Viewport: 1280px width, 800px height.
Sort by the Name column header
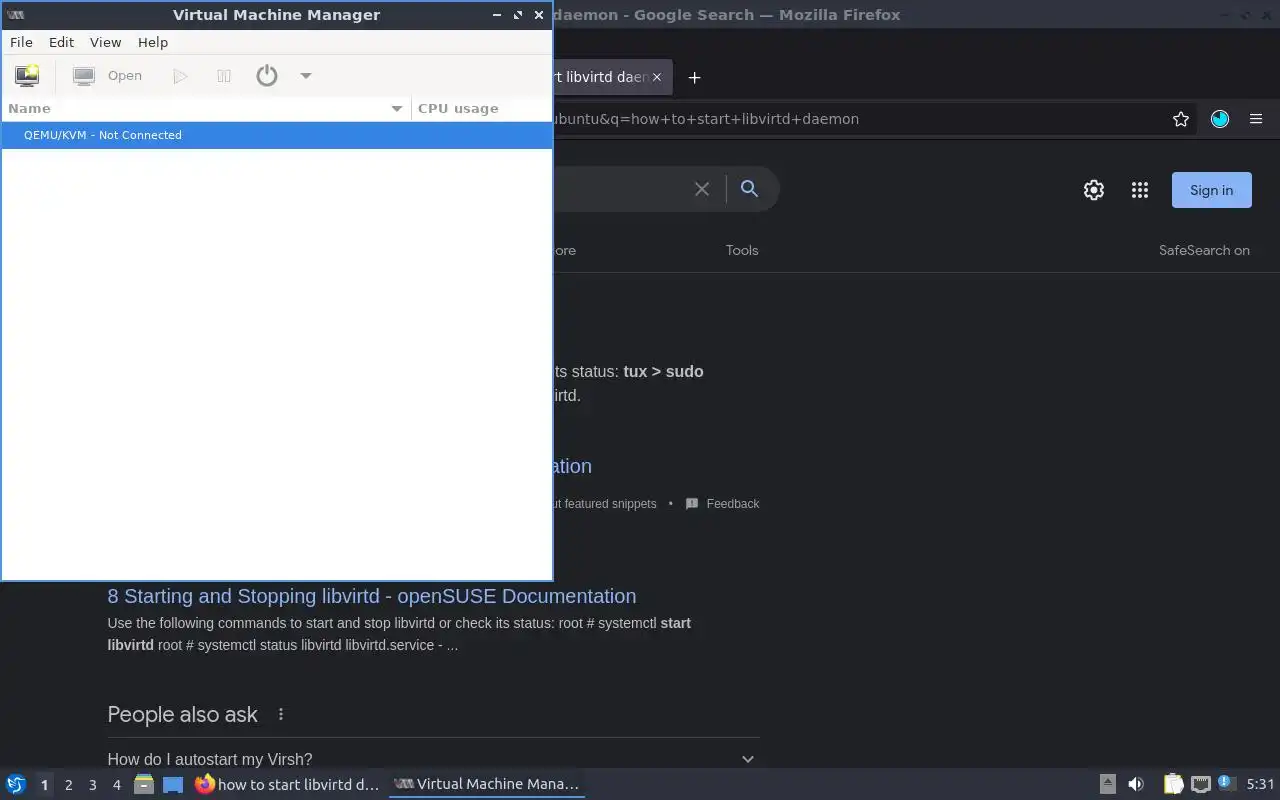pyautogui.click(x=205, y=108)
